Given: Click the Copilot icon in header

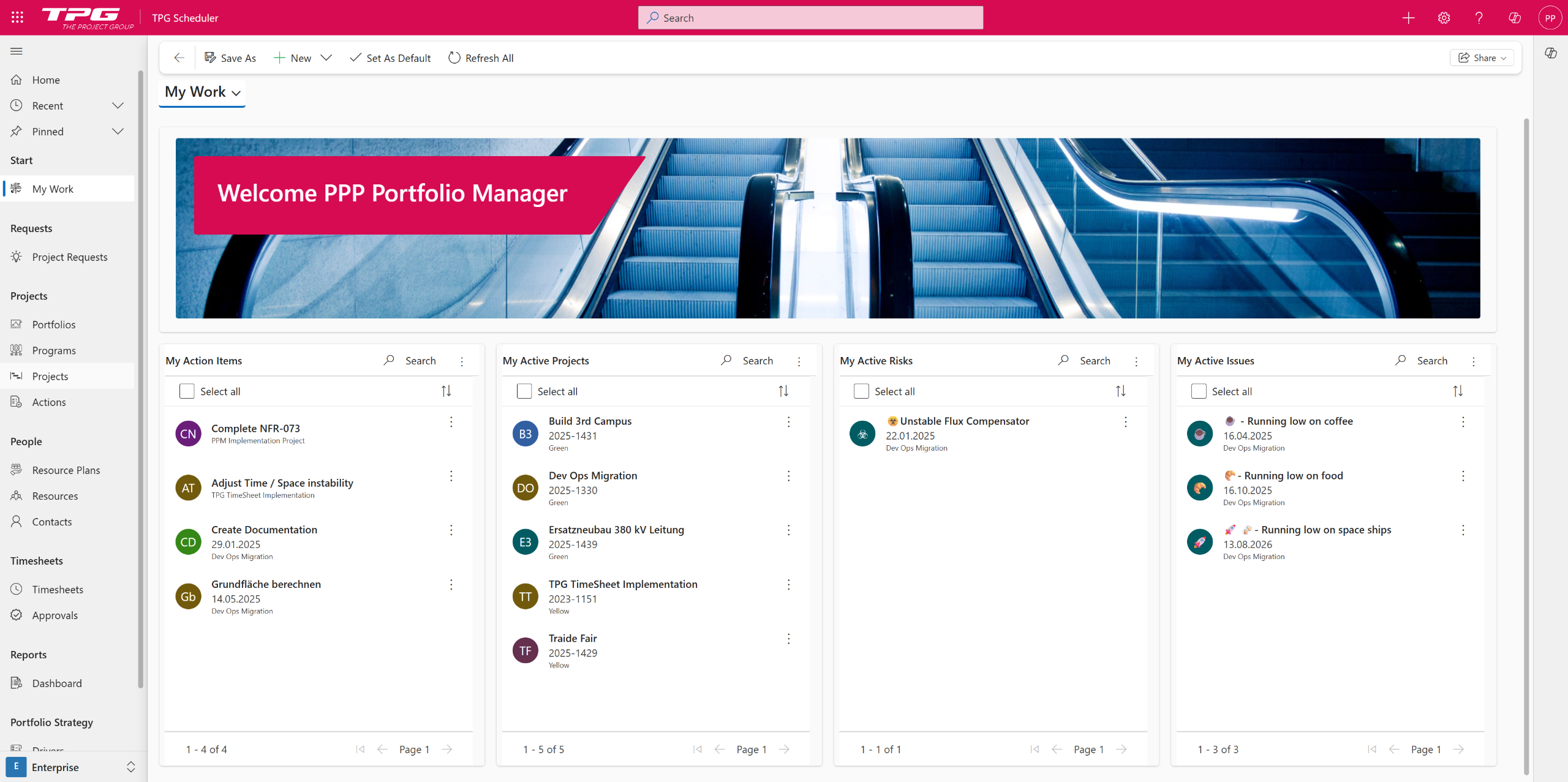Looking at the screenshot, I should coord(1515,18).
